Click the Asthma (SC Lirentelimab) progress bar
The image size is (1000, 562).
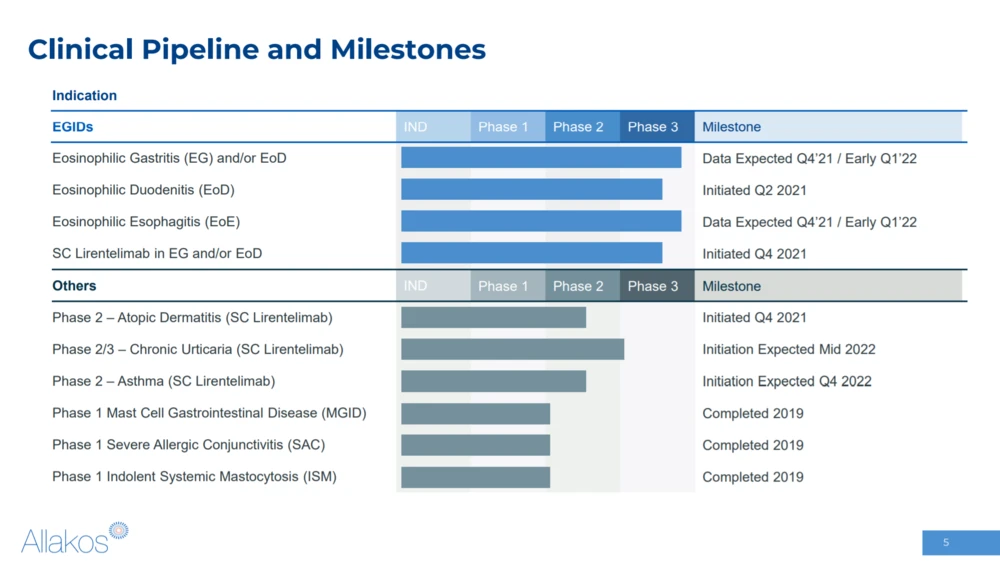(493, 381)
